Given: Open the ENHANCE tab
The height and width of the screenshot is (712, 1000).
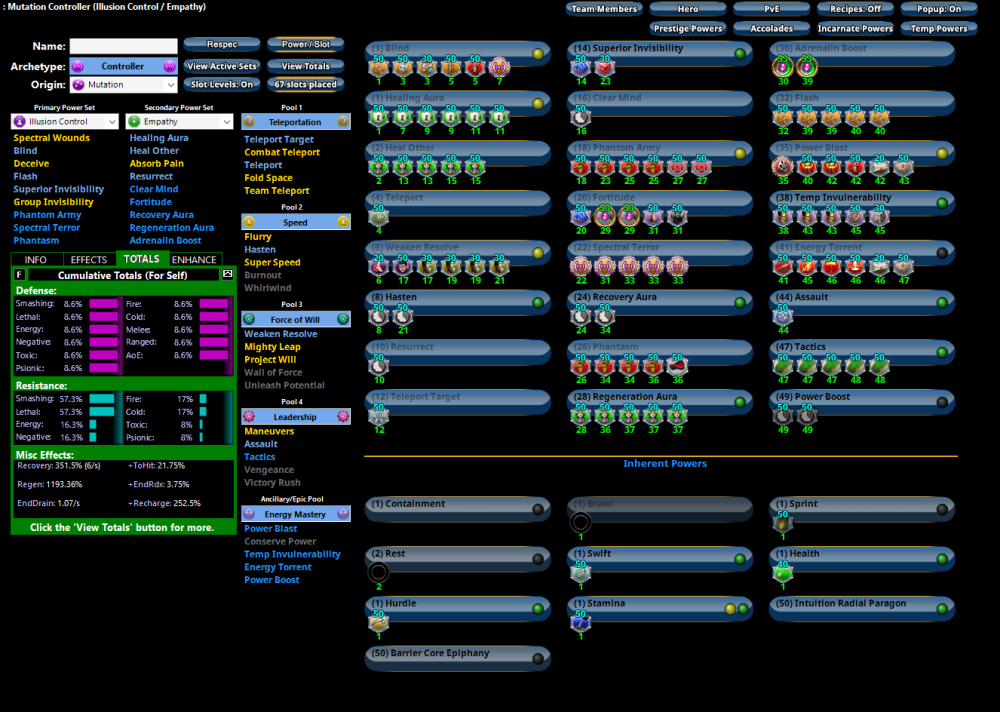Looking at the screenshot, I should [194, 260].
